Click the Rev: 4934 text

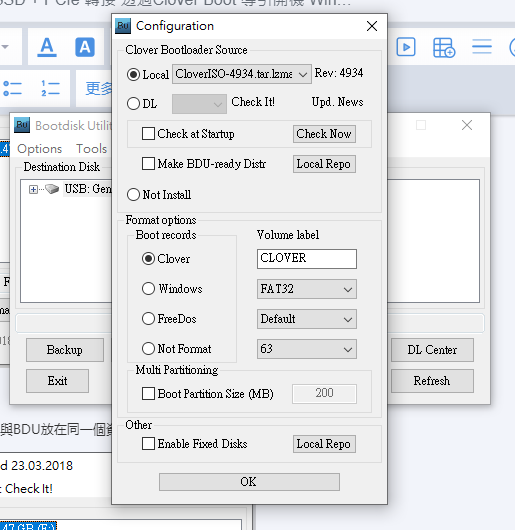[x=339, y=73]
